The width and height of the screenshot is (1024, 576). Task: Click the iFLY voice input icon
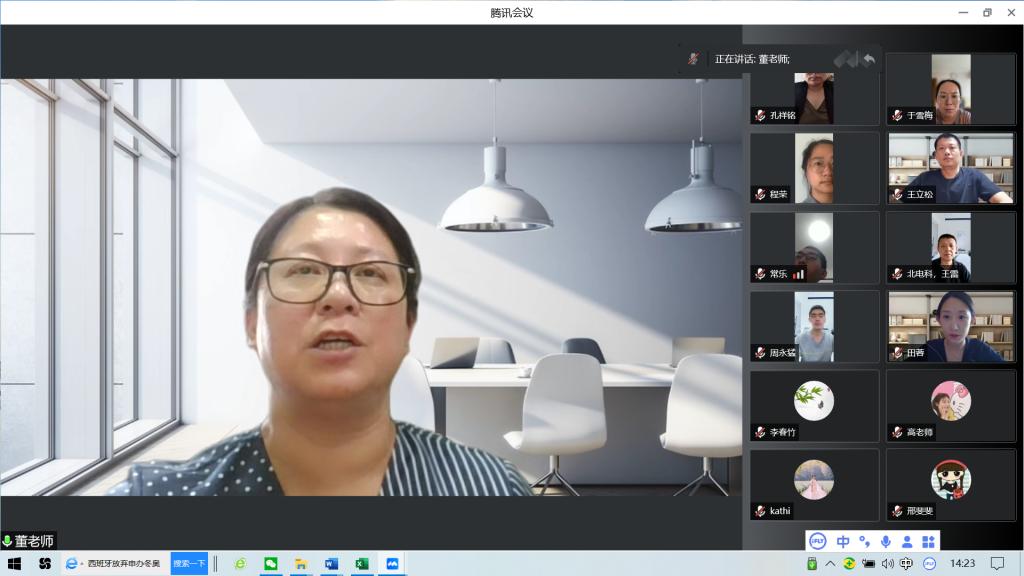pyautogui.click(x=817, y=540)
